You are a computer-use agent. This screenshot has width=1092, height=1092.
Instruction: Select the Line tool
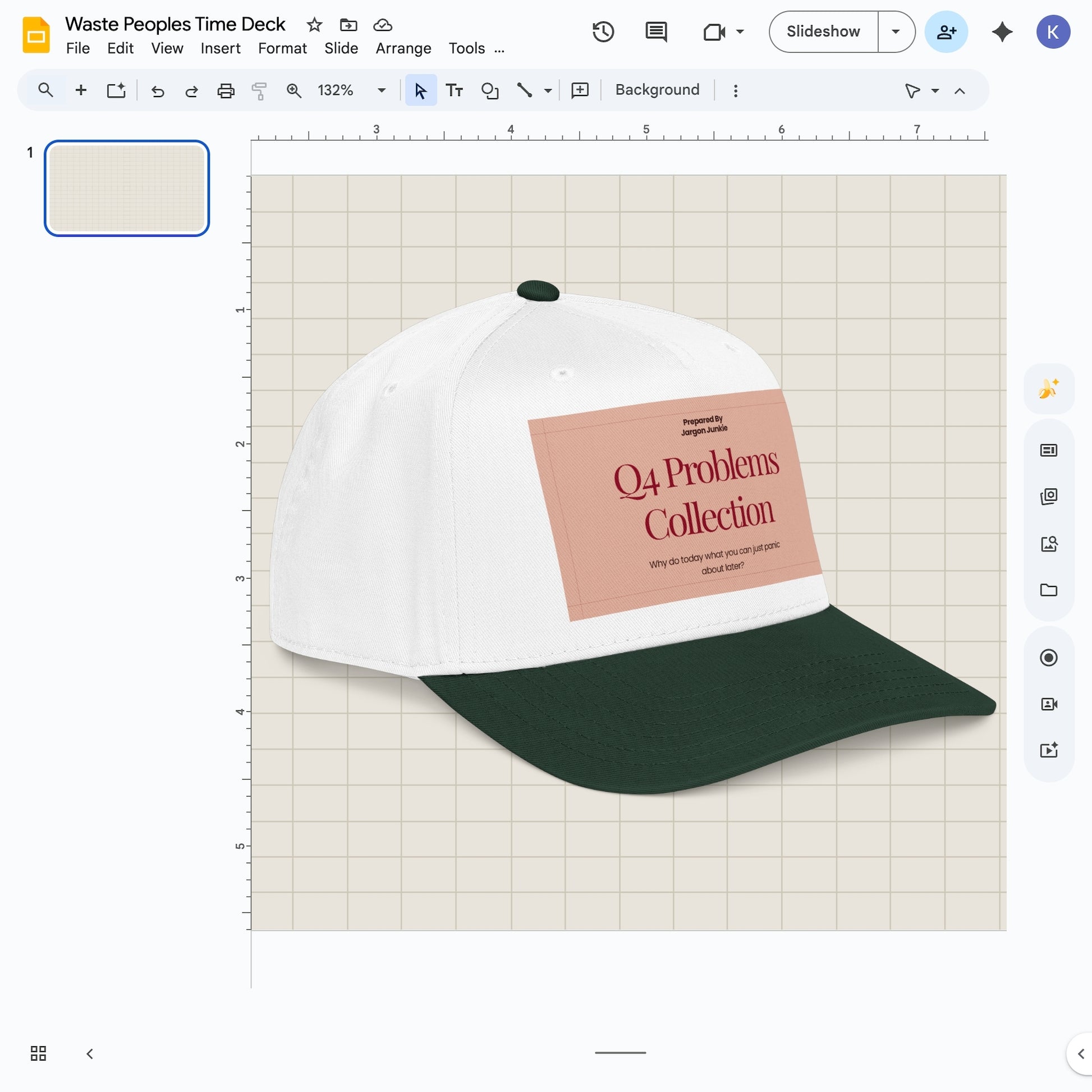(x=524, y=90)
